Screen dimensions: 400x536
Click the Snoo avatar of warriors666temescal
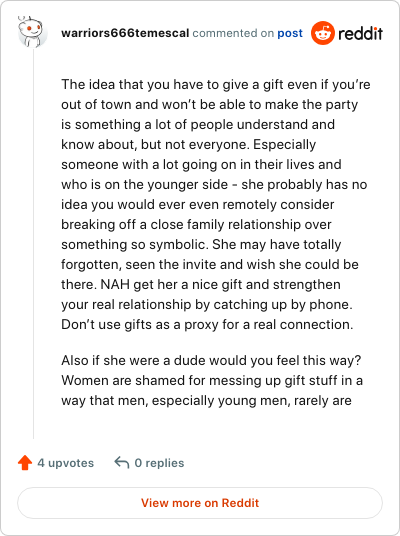pos(32,32)
